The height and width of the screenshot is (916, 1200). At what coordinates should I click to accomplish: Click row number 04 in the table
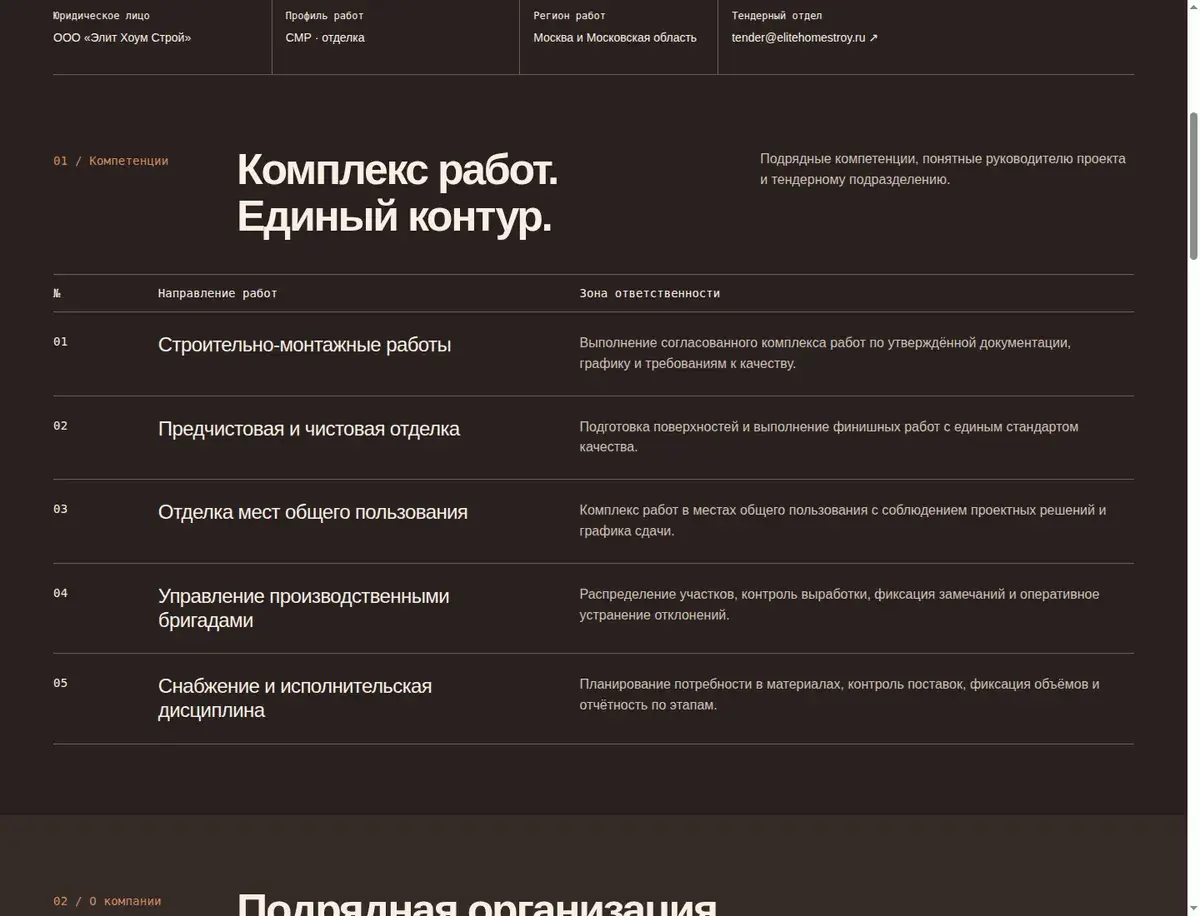click(x=60, y=593)
